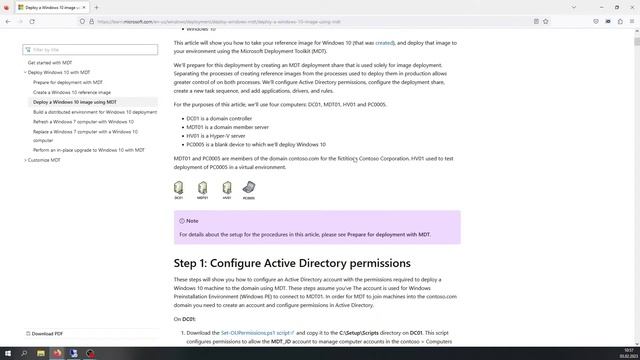Open the Firefox account icon

pos(608,22)
